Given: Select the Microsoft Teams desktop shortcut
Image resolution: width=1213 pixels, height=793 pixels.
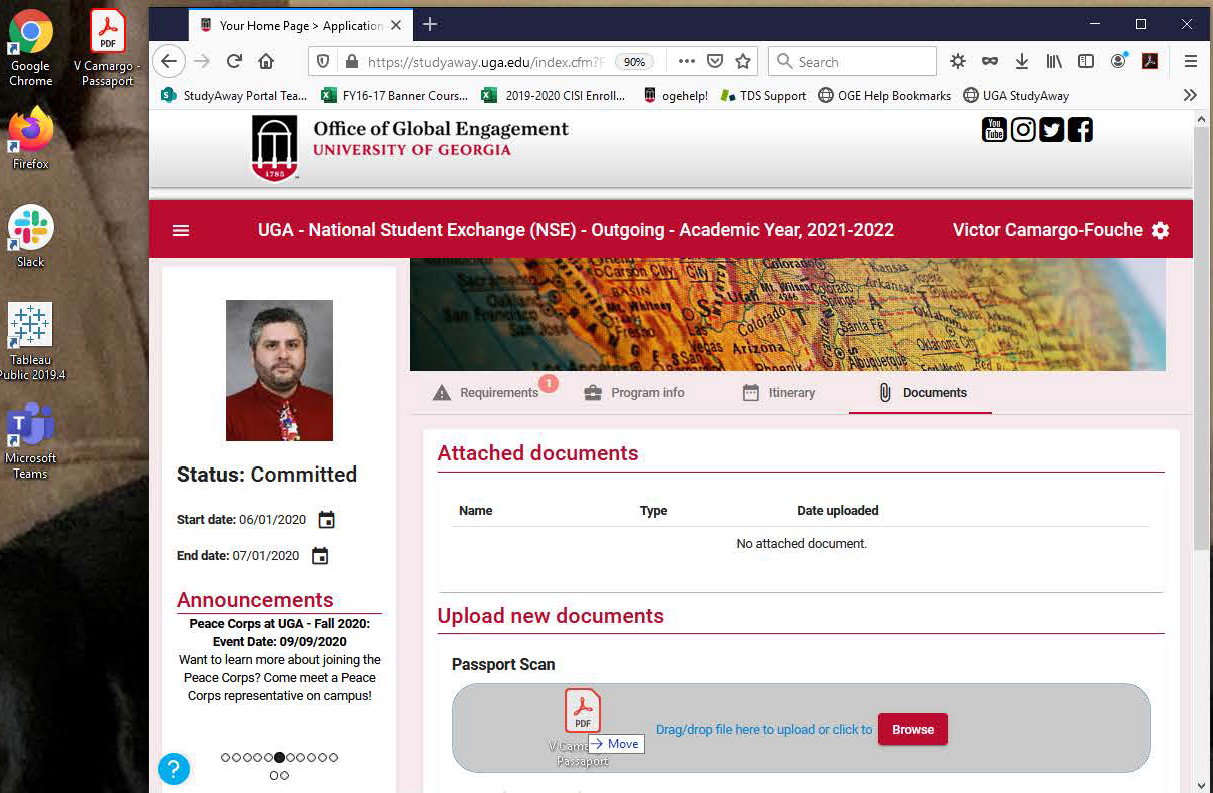Looking at the screenshot, I should pyautogui.click(x=31, y=441).
